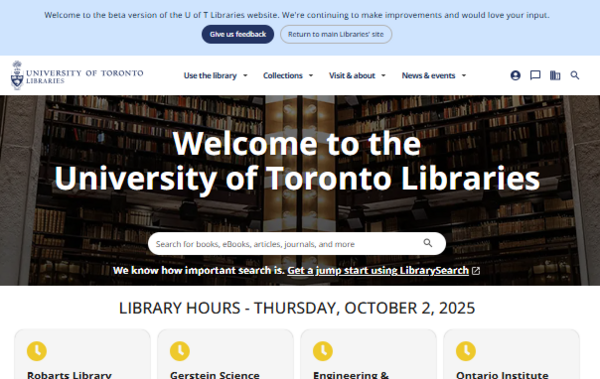The width and height of the screenshot is (600, 379).
Task: Open the Engineering & hours card title
Action: [351, 374]
